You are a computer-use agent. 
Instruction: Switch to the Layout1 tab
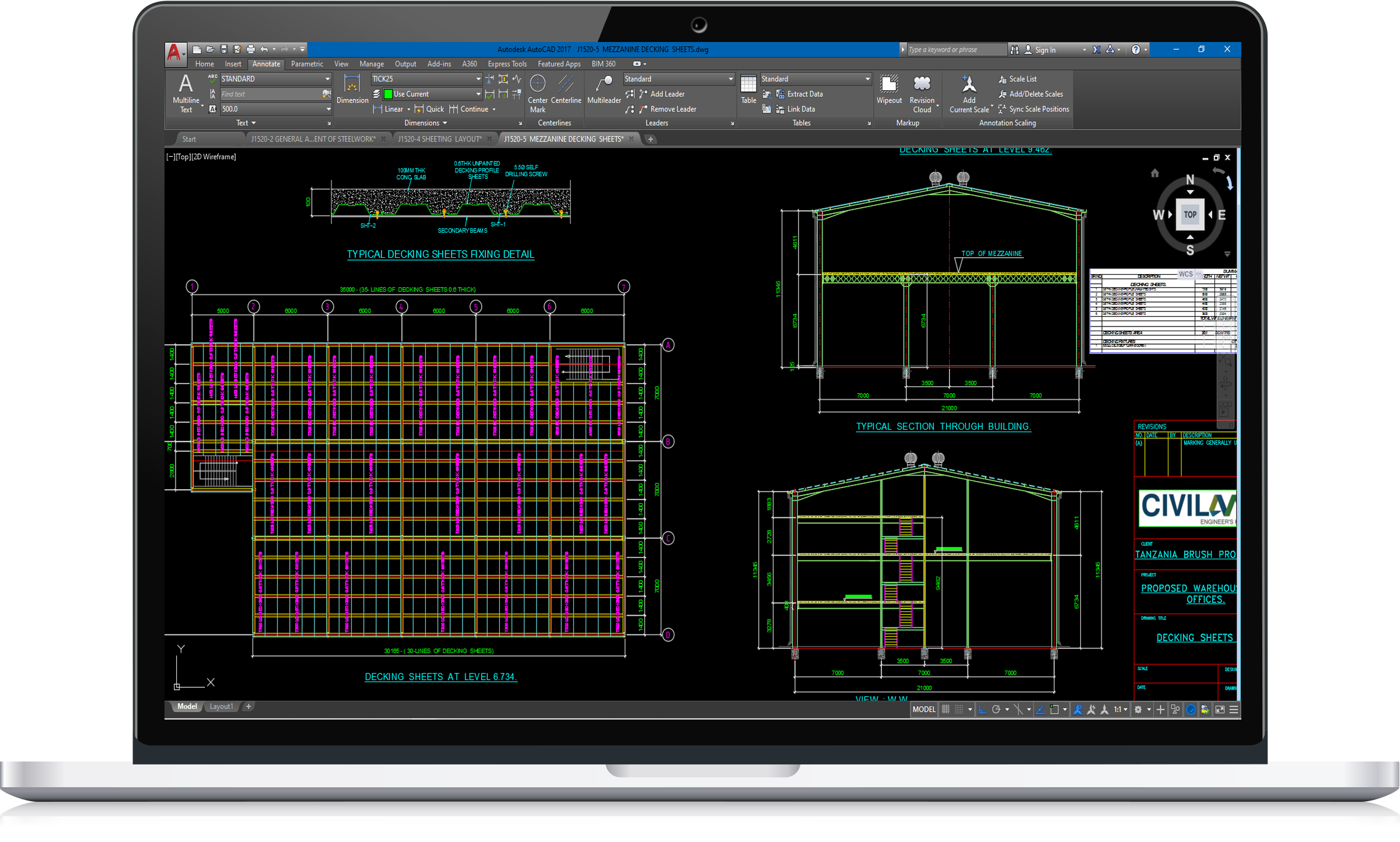pos(221,707)
